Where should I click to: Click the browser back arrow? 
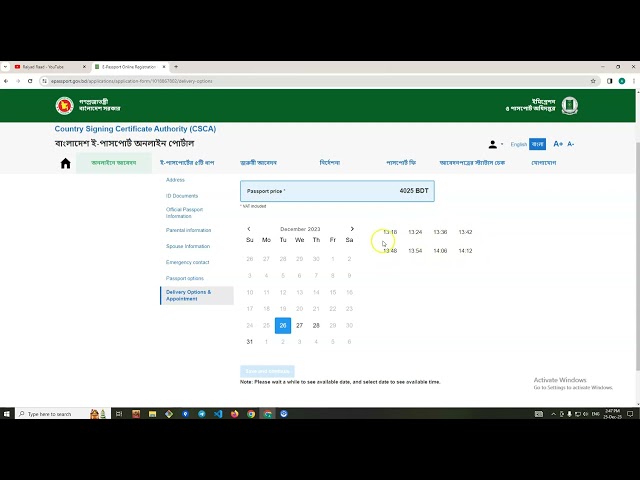point(6,81)
